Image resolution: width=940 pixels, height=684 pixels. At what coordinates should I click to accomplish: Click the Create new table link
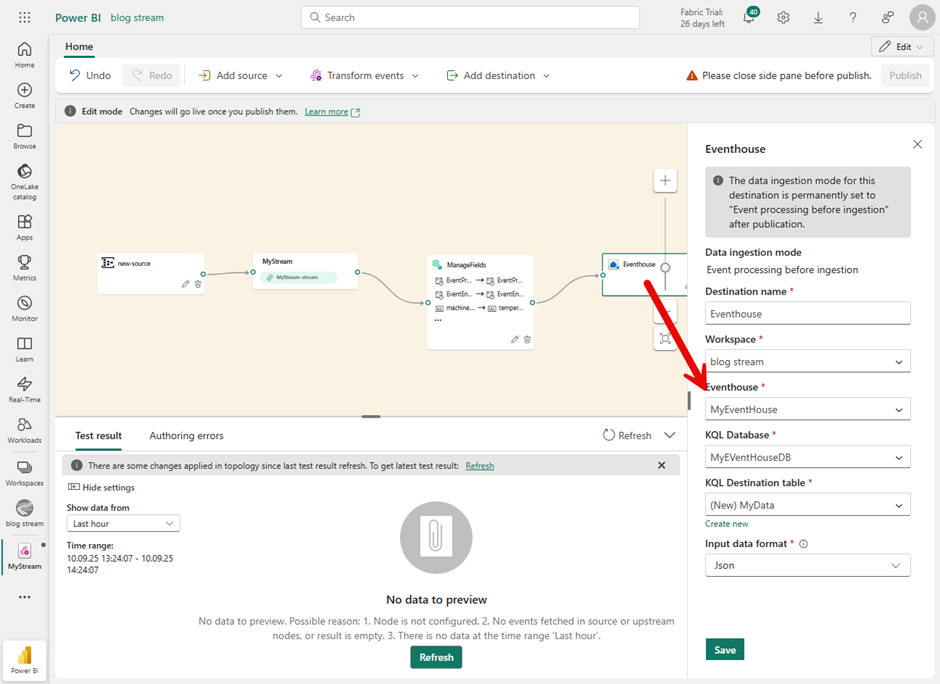(726, 524)
